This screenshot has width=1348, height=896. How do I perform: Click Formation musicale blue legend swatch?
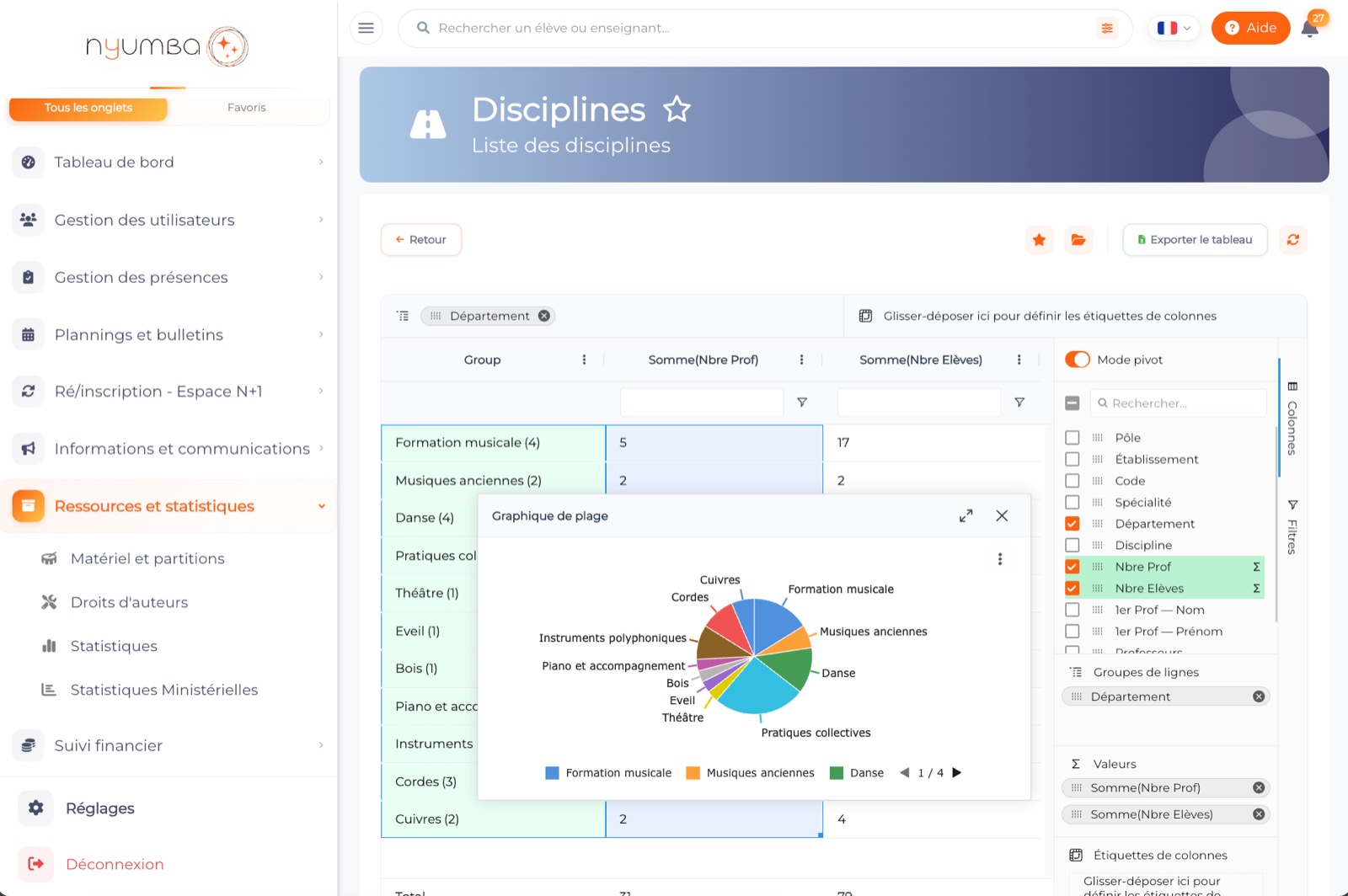tap(553, 773)
